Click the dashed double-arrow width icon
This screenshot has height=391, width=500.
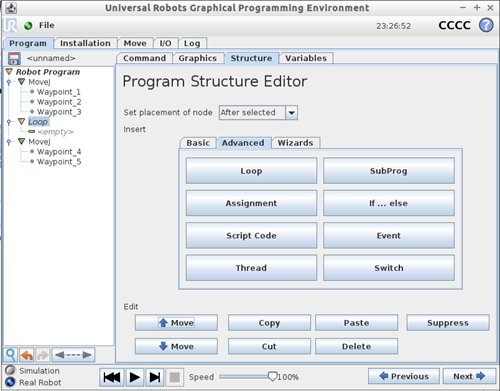click(73, 355)
